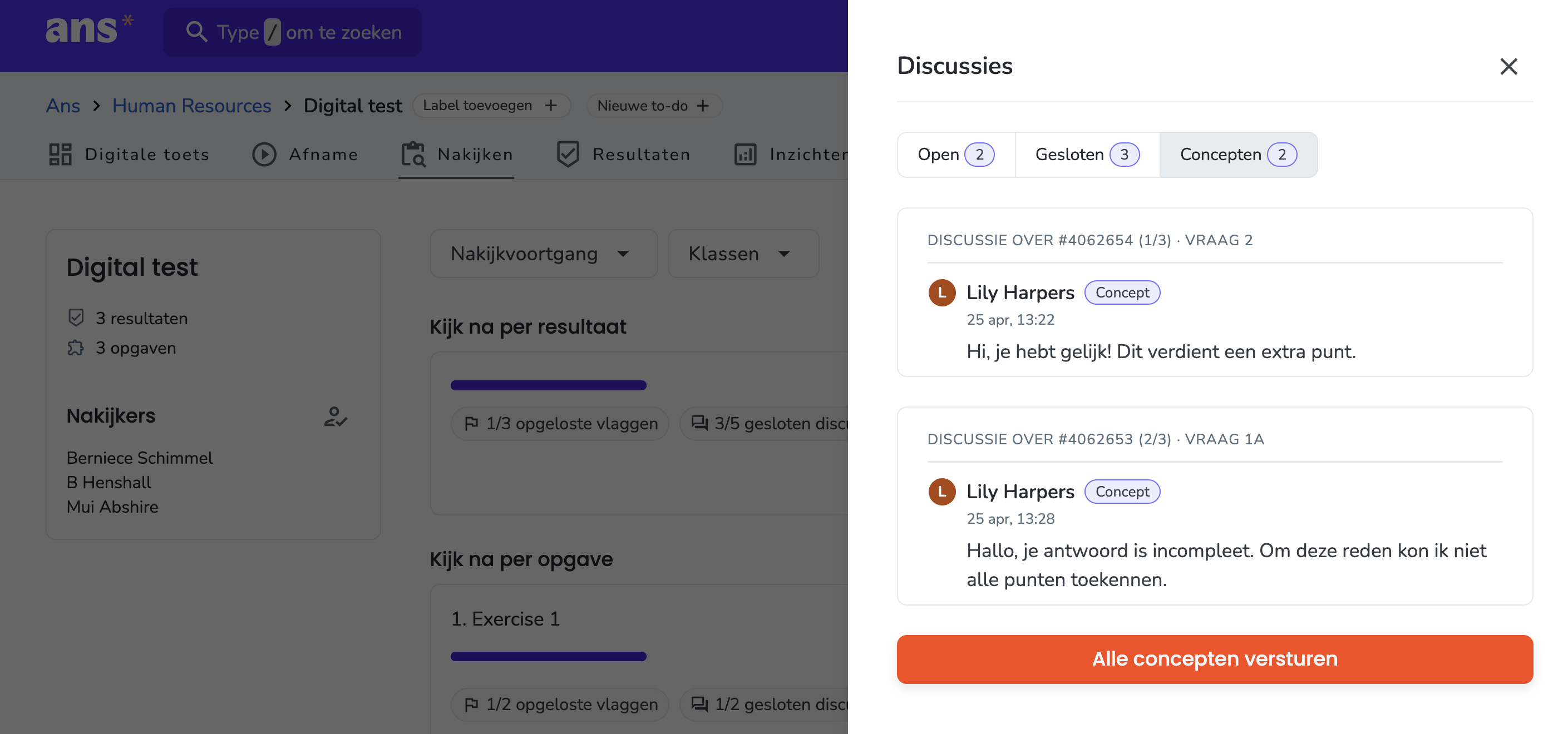Click the '1/3 opgeloste vlaggen' chip
The height and width of the screenshot is (734, 1568).
click(x=560, y=423)
